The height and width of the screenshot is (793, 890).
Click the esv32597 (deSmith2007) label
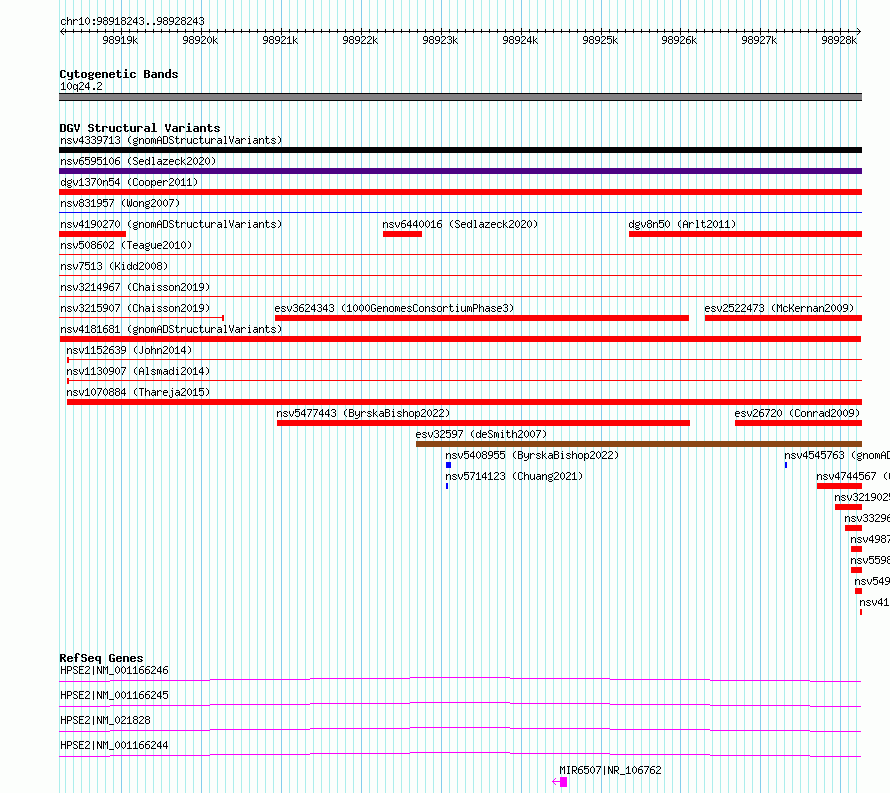pos(481,434)
